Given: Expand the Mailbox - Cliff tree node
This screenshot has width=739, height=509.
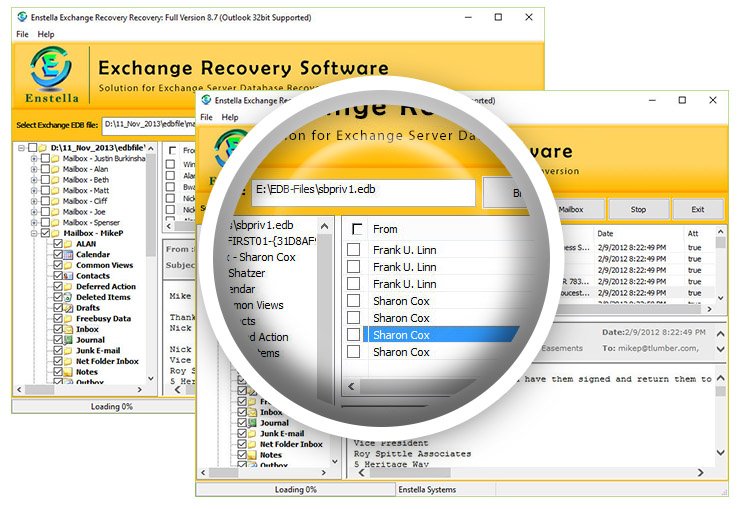Looking at the screenshot, I should click(x=34, y=201).
